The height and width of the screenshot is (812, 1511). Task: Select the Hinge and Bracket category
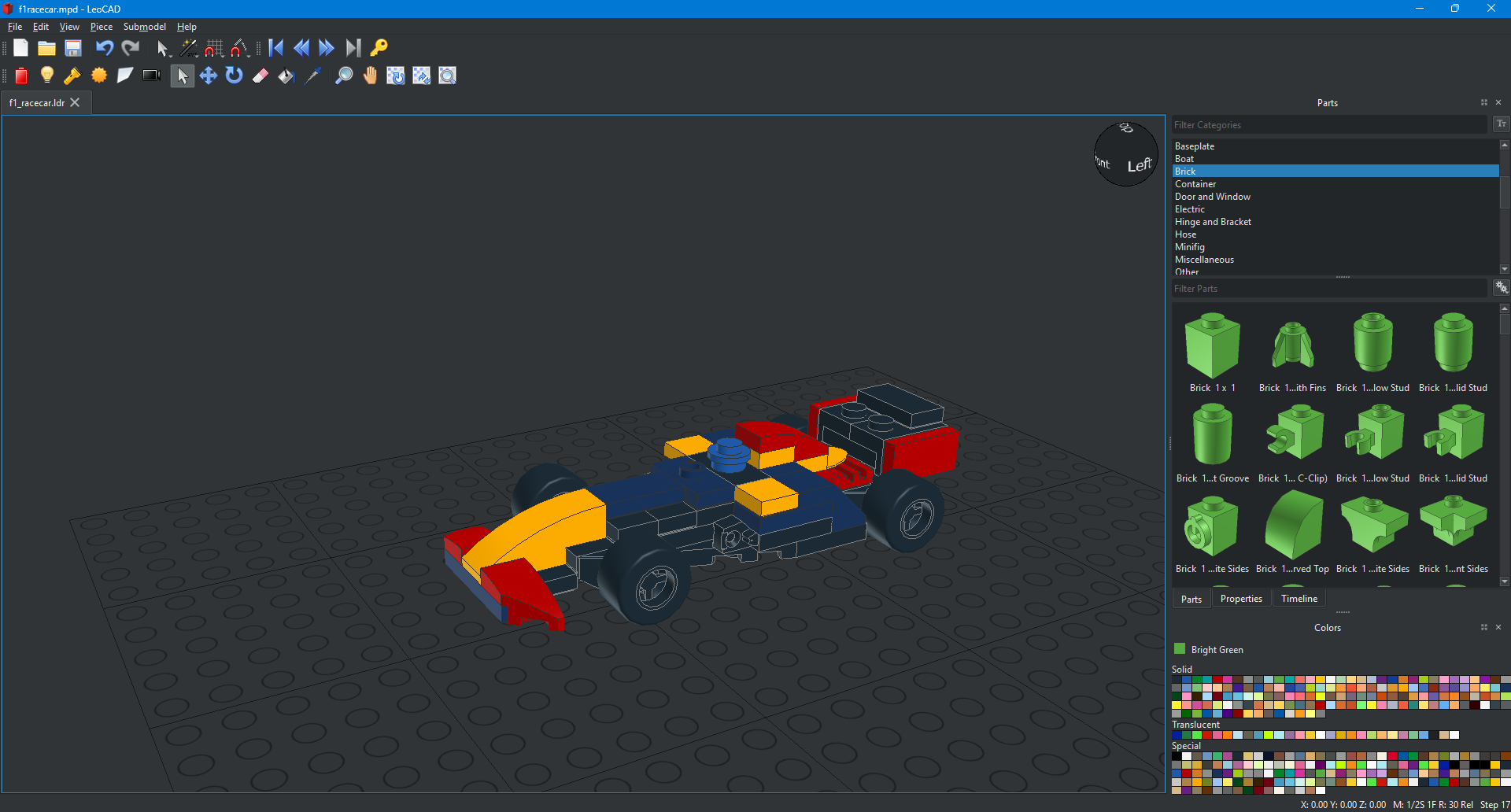click(1336, 222)
